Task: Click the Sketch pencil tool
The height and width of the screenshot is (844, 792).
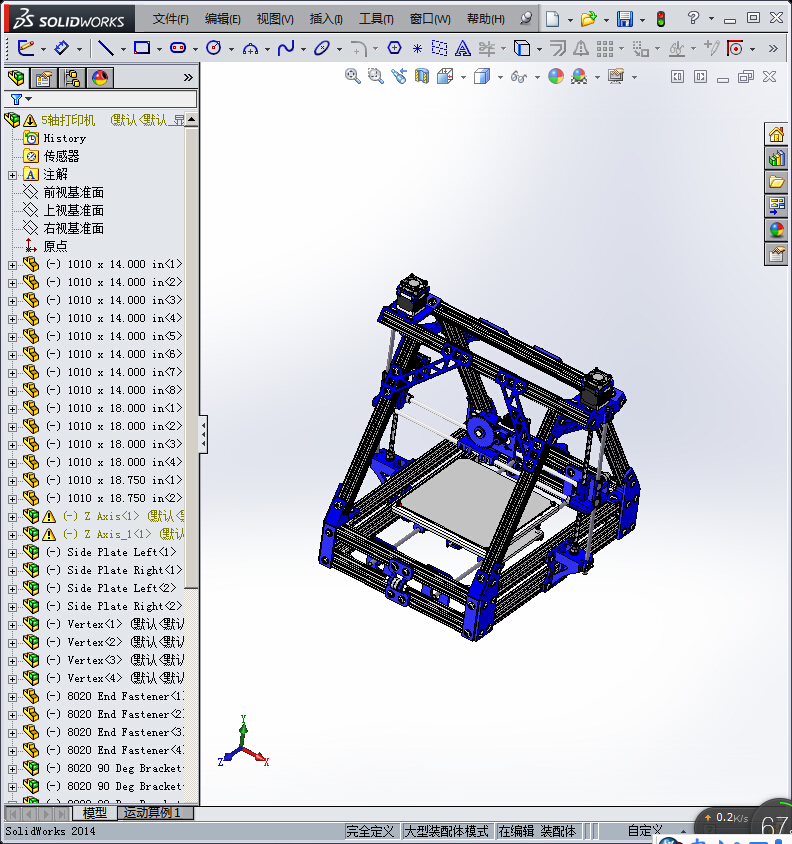Action: [25, 48]
